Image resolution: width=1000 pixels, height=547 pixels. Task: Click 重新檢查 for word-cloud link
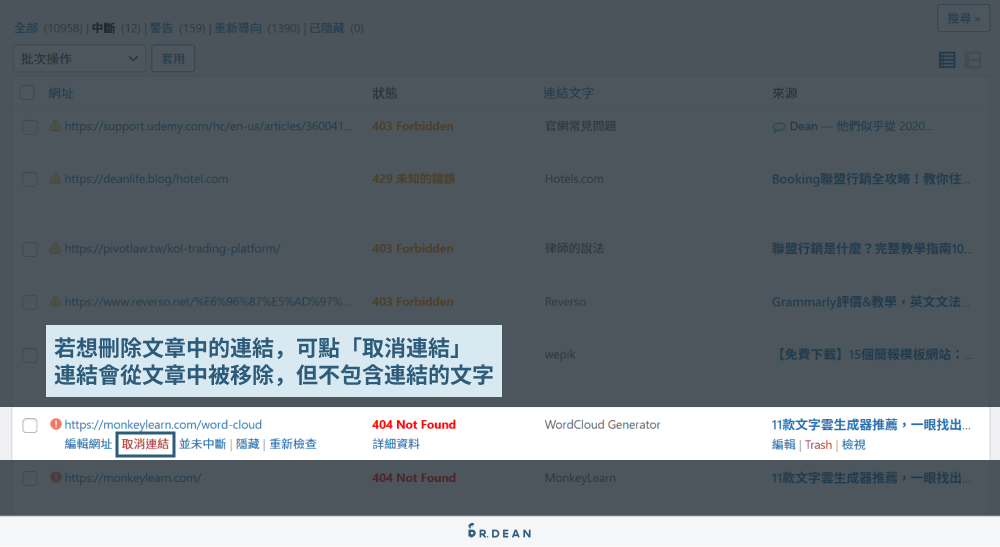pyautogui.click(x=293, y=444)
